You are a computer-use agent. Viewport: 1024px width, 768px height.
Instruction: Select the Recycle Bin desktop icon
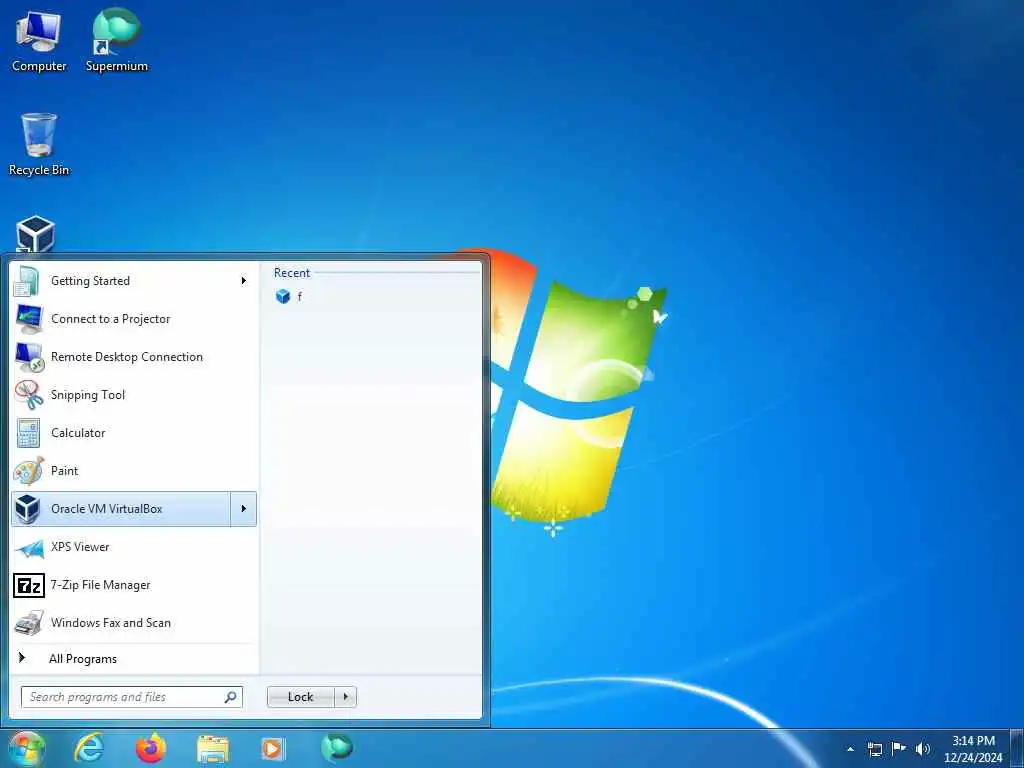pyautogui.click(x=39, y=144)
